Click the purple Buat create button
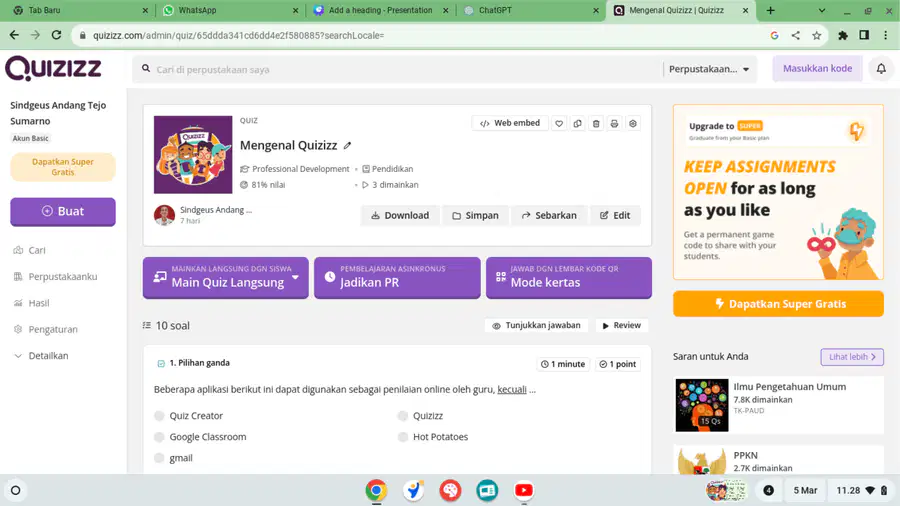900x506 pixels. (63, 212)
